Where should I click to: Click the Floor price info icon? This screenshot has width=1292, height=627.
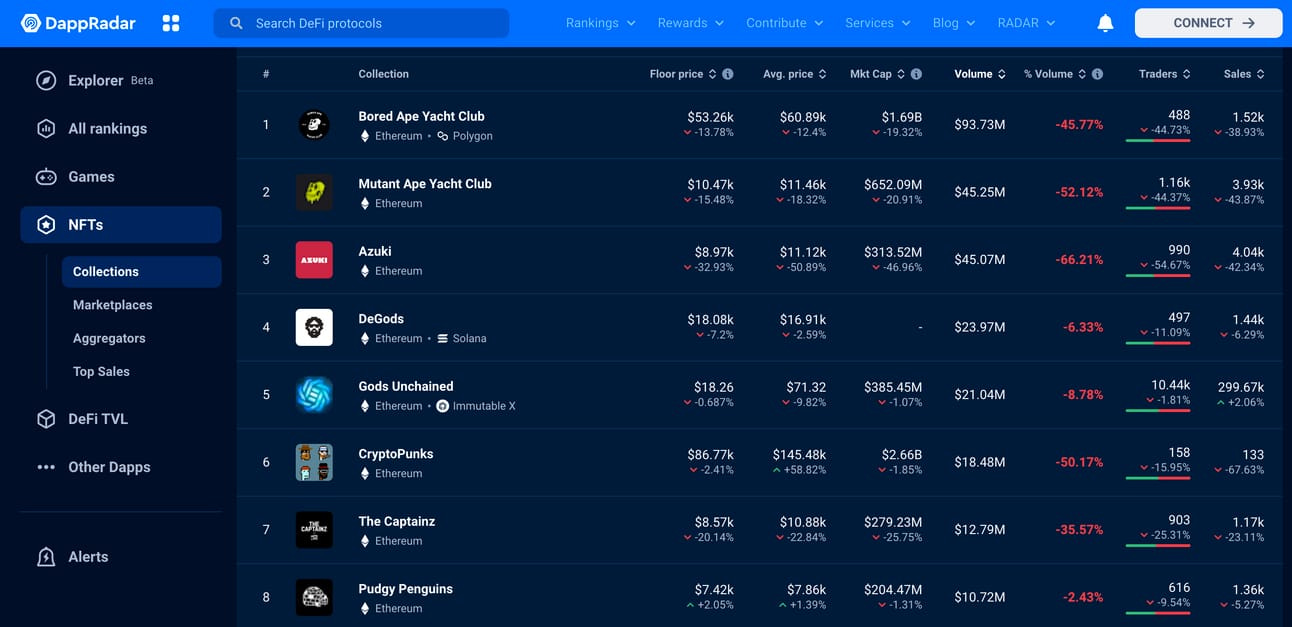[x=728, y=74]
